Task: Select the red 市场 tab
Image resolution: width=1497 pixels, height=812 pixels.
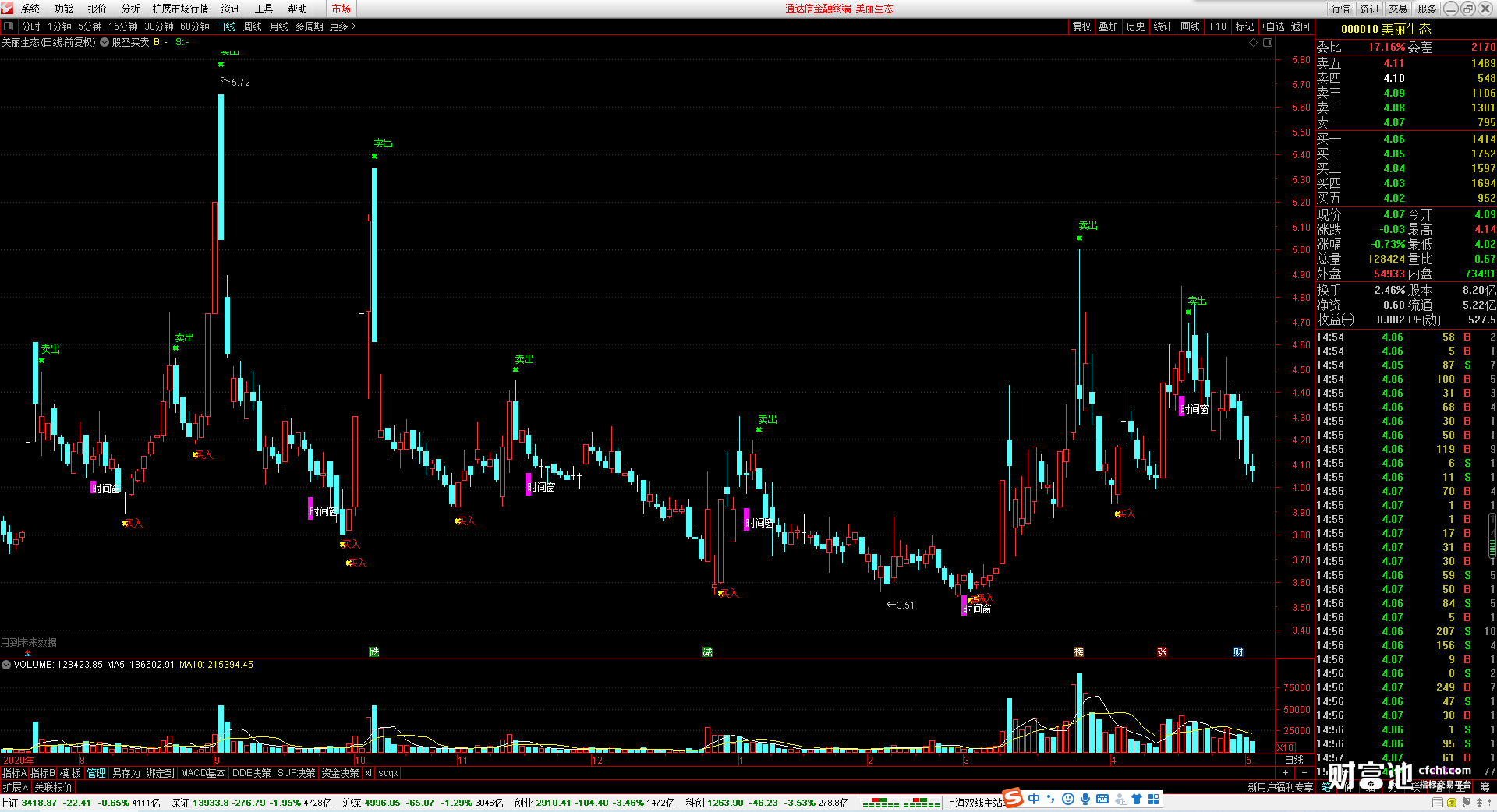Action: [342, 9]
